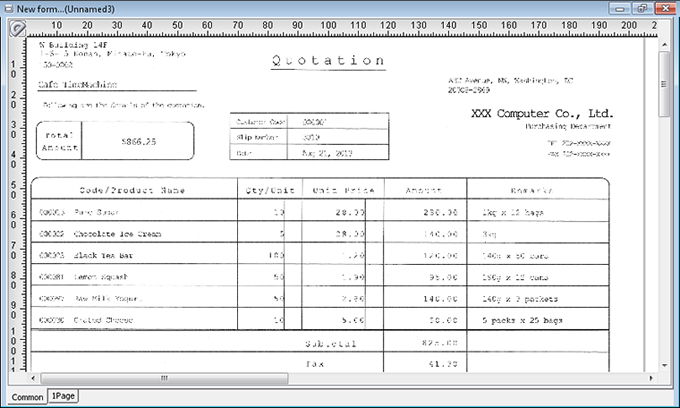Click the Aug 21, 2012 date field
The height and width of the screenshot is (408, 680).
(327, 153)
